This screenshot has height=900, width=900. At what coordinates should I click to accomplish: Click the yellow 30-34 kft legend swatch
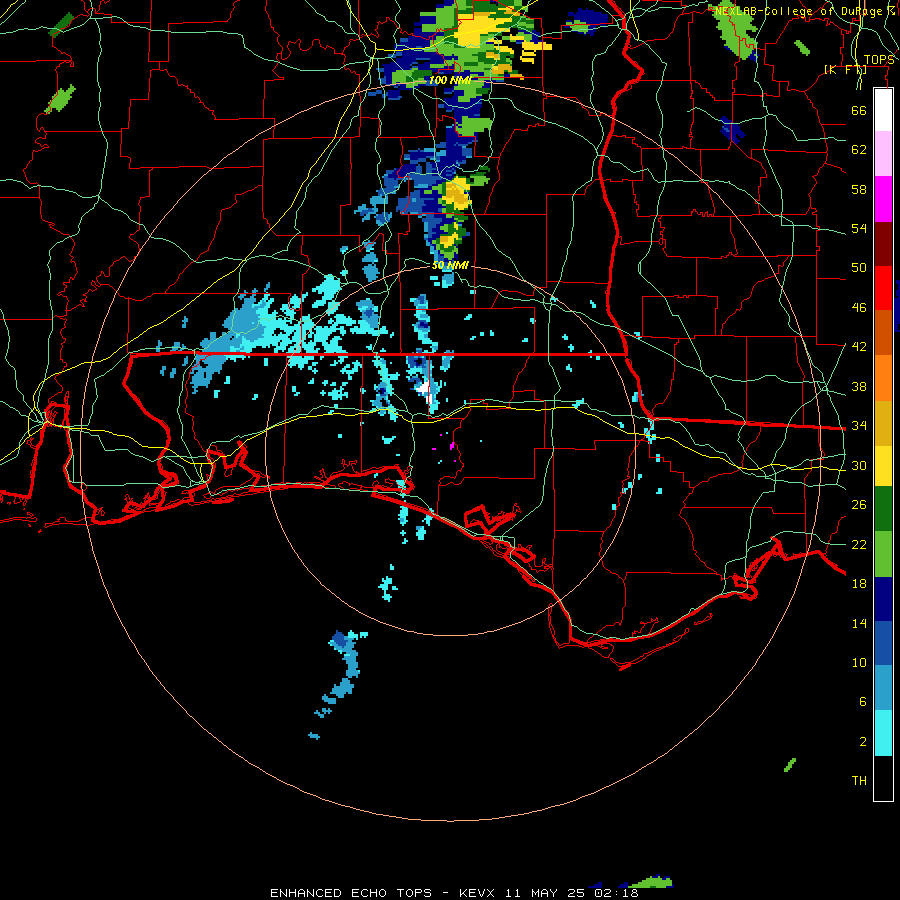point(883,466)
